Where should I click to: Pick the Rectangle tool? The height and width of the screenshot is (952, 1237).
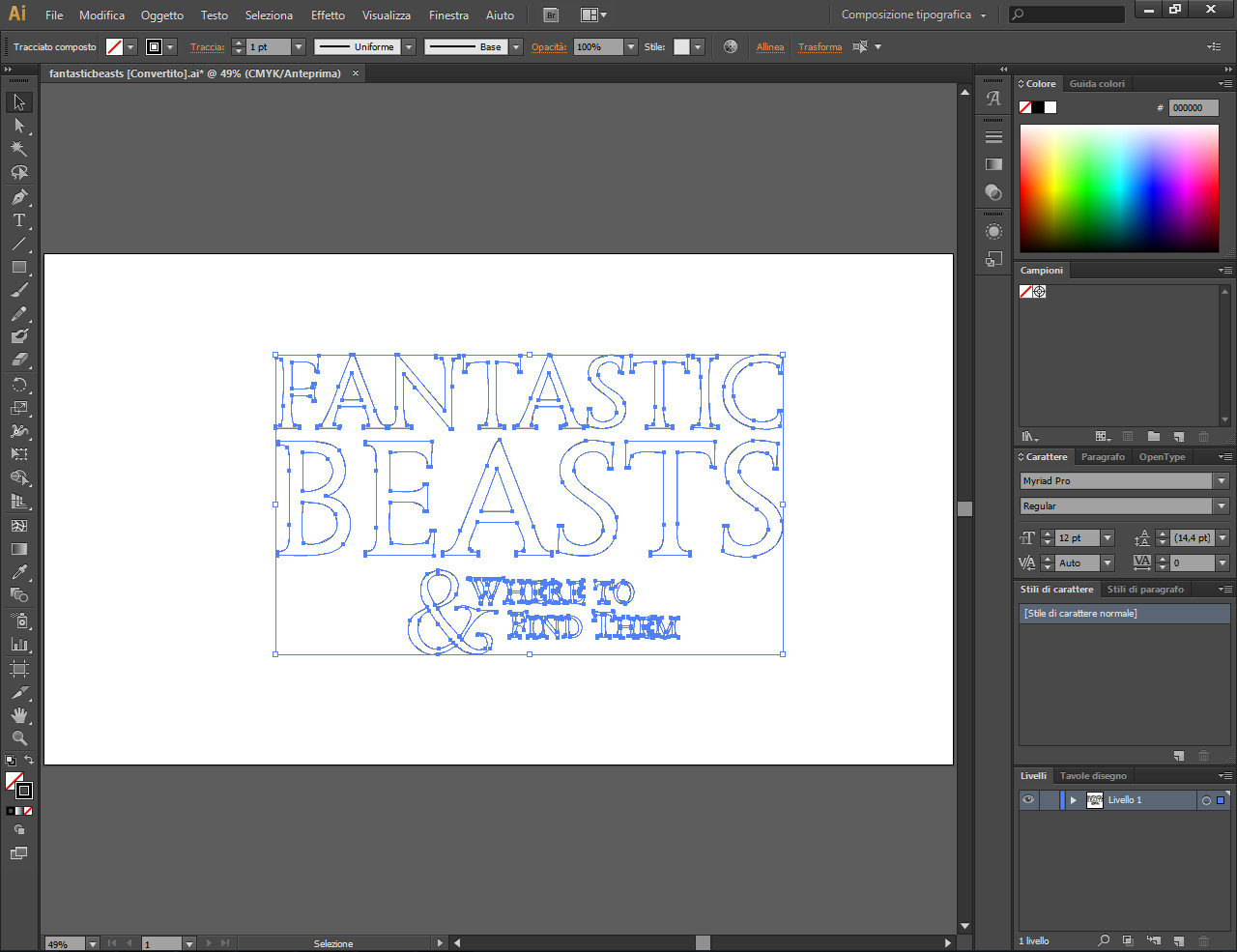18,267
